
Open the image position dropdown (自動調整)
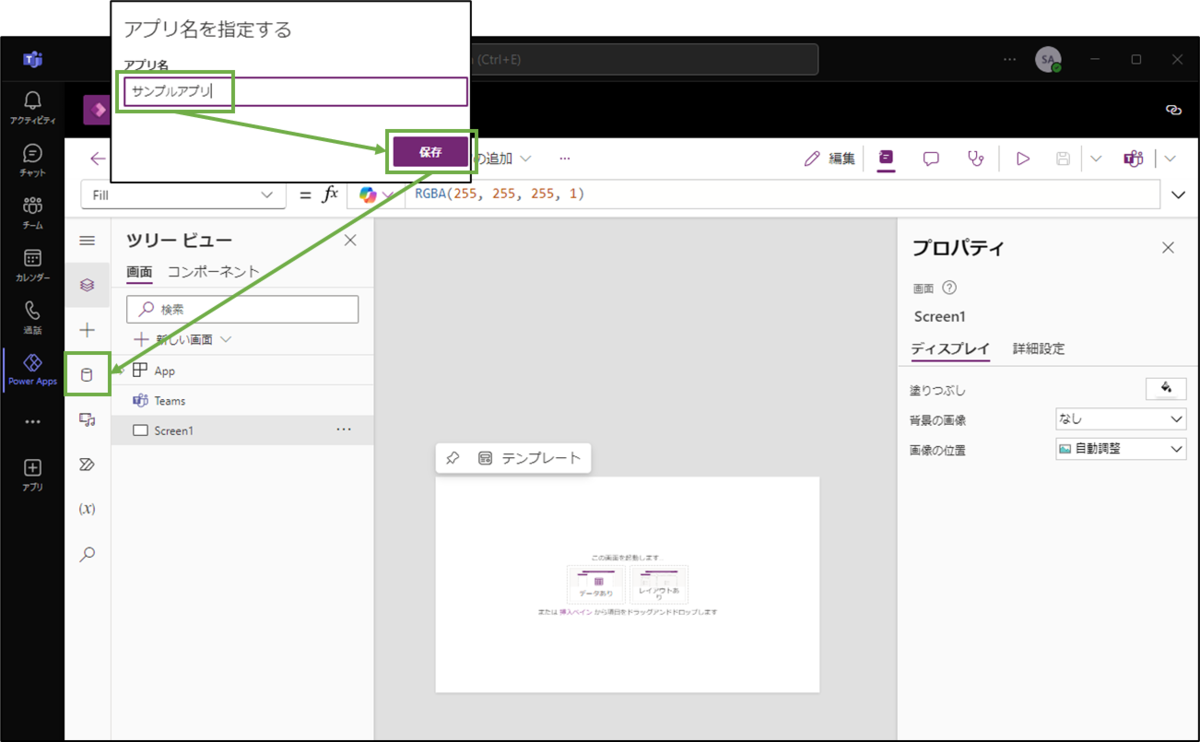1121,449
